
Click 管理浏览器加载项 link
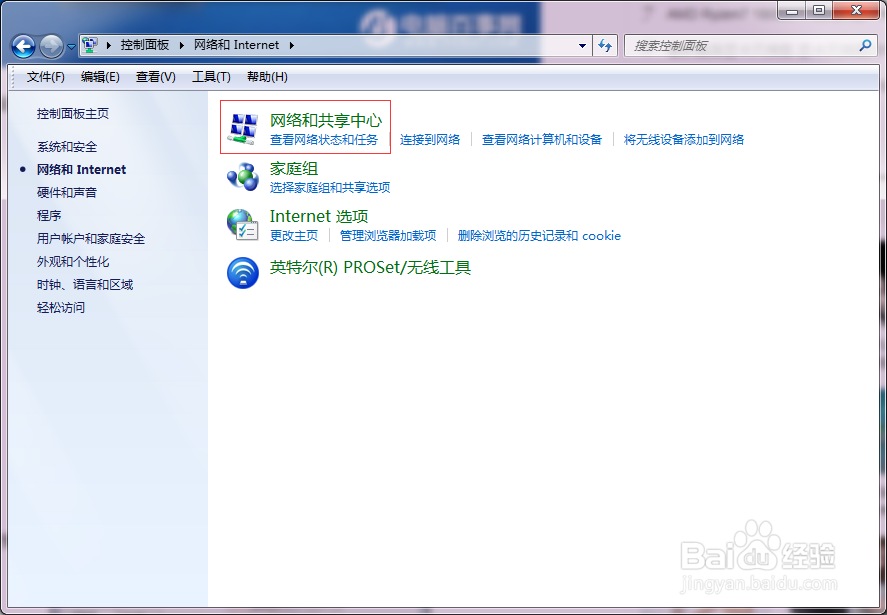(388, 236)
